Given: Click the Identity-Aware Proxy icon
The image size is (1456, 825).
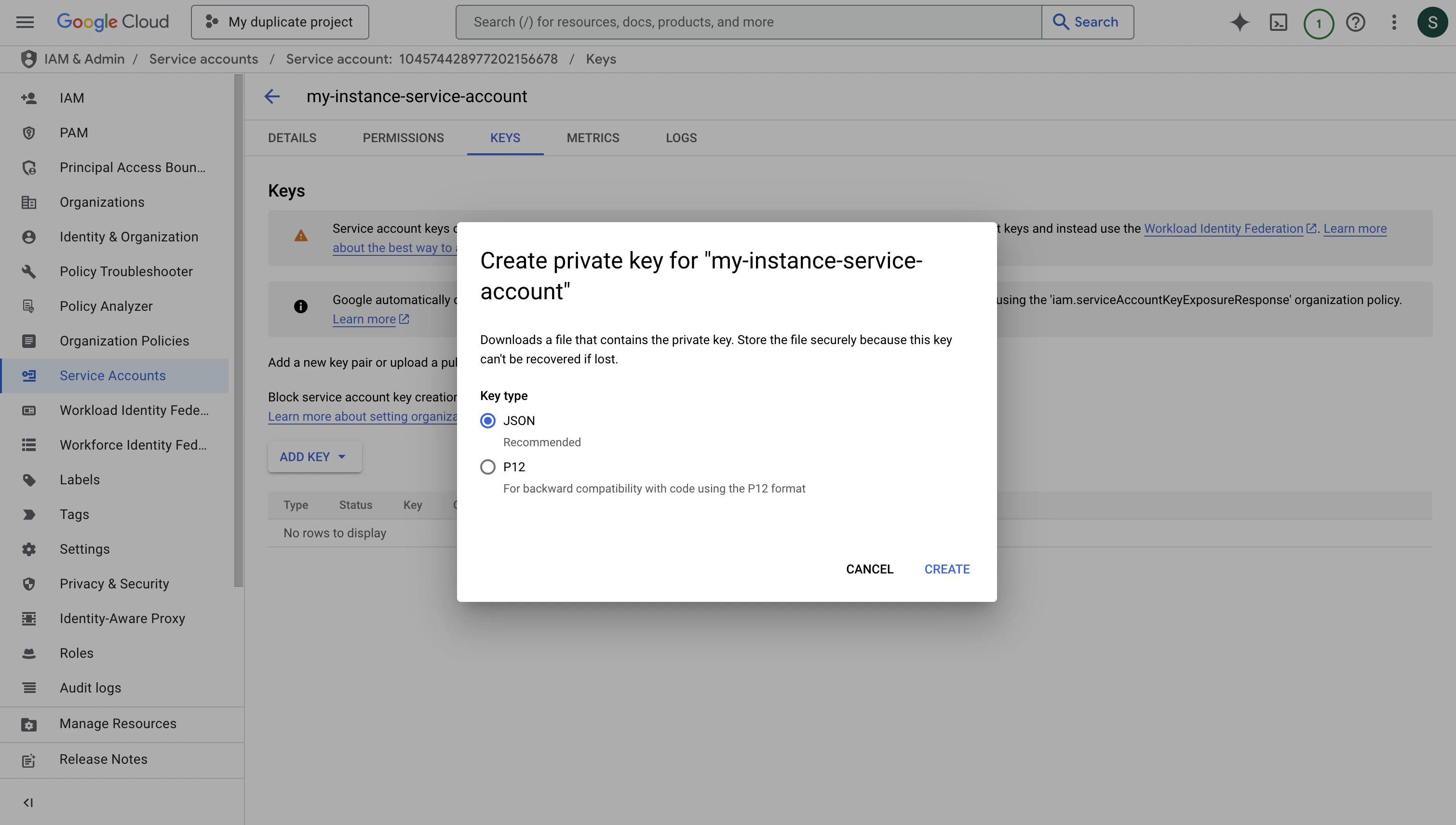Looking at the screenshot, I should (x=29, y=619).
